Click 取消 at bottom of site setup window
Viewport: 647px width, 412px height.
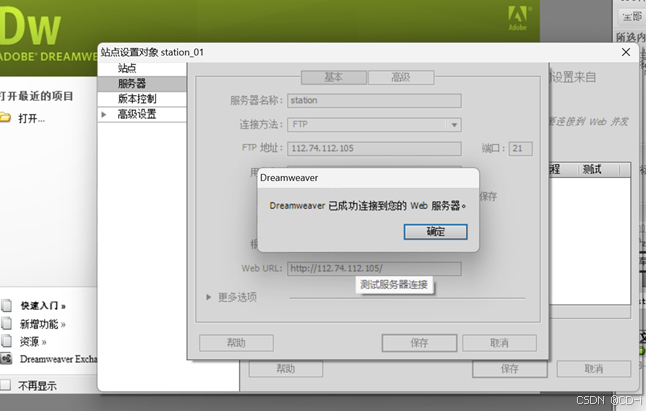click(594, 369)
